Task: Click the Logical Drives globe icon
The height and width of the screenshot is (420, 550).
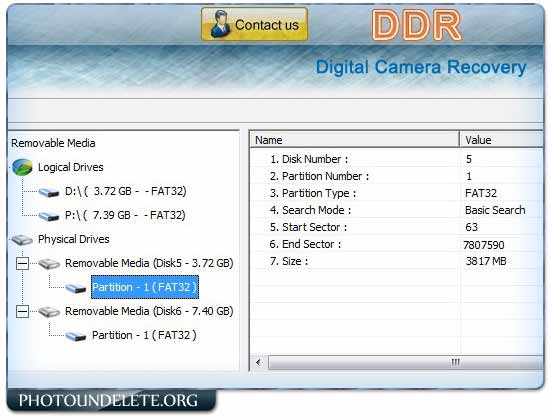Action: tap(22, 167)
